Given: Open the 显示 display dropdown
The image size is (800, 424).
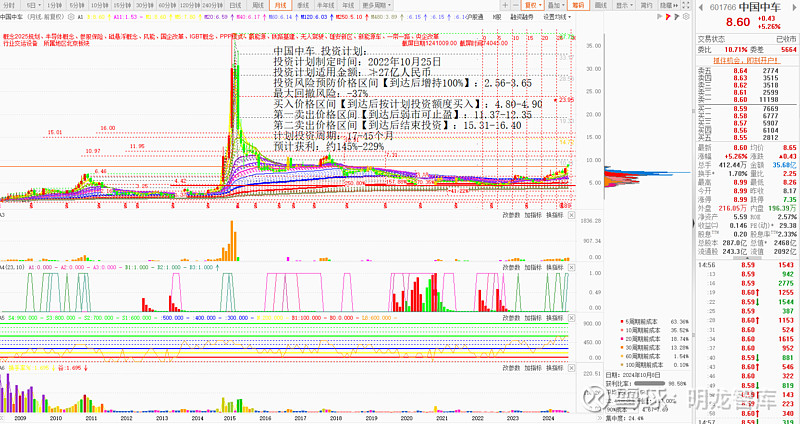Looking at the screenshot, I should (623, 5).
